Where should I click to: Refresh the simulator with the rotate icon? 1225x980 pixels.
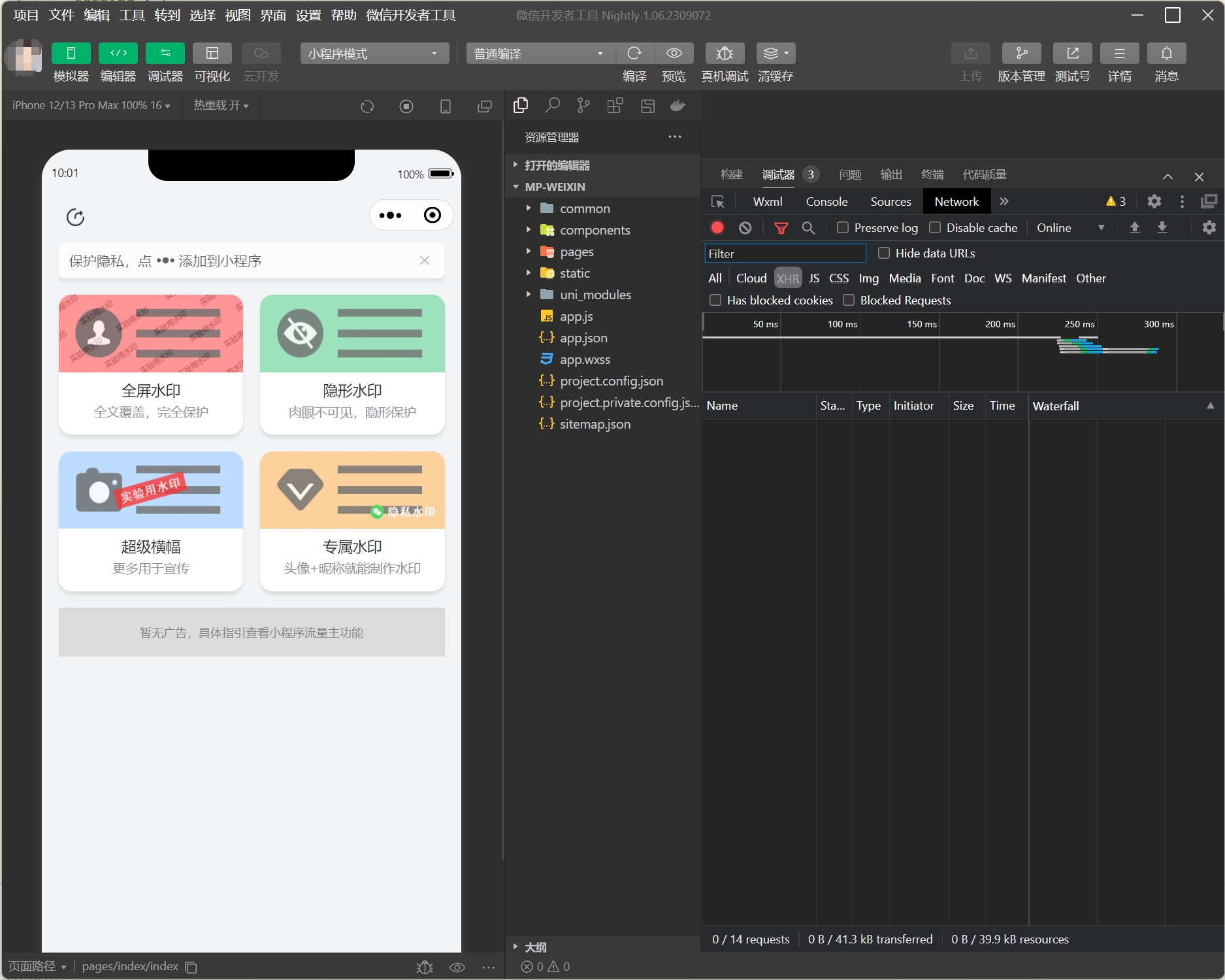367,106
